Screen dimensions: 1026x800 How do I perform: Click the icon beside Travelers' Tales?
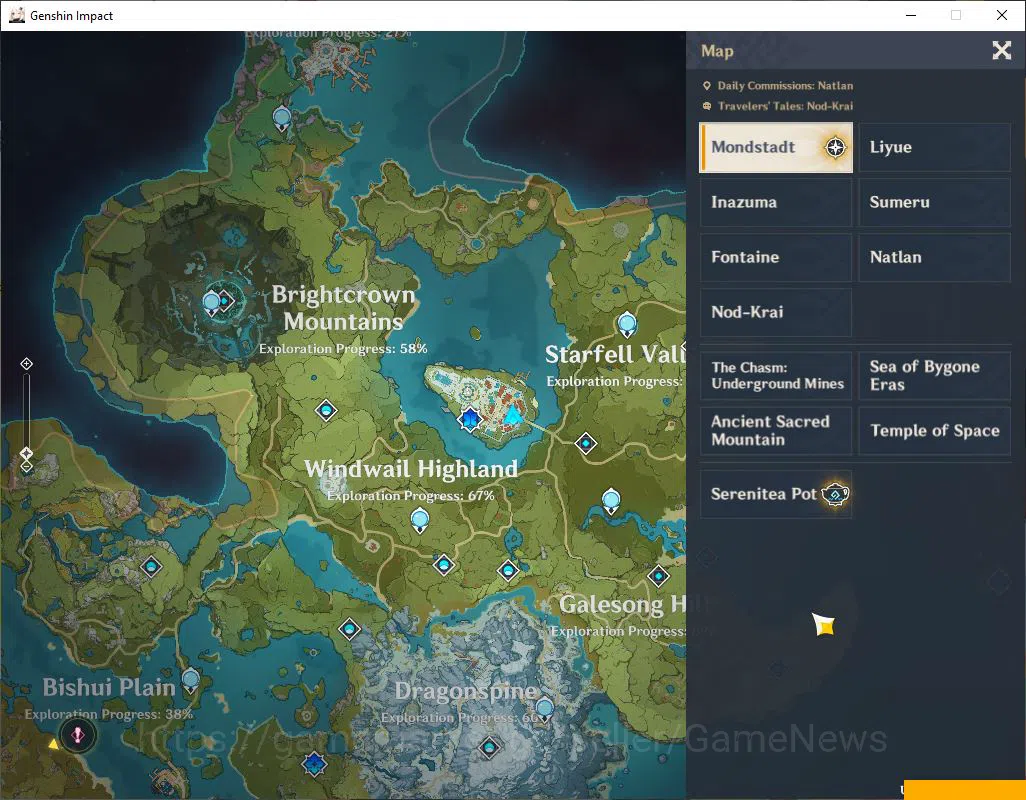[x=707, y=106]
